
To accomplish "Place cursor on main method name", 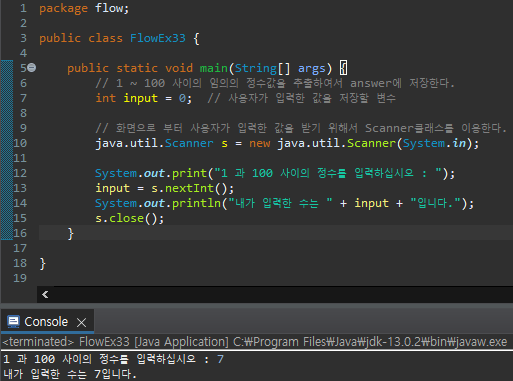I will pyautogui.click(x=214, y=68).
